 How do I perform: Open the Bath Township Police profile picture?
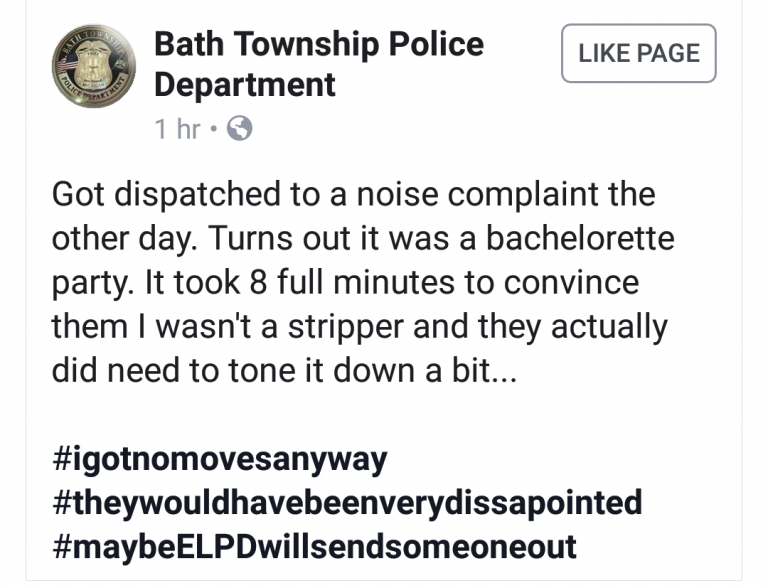[x=94, y=66]
